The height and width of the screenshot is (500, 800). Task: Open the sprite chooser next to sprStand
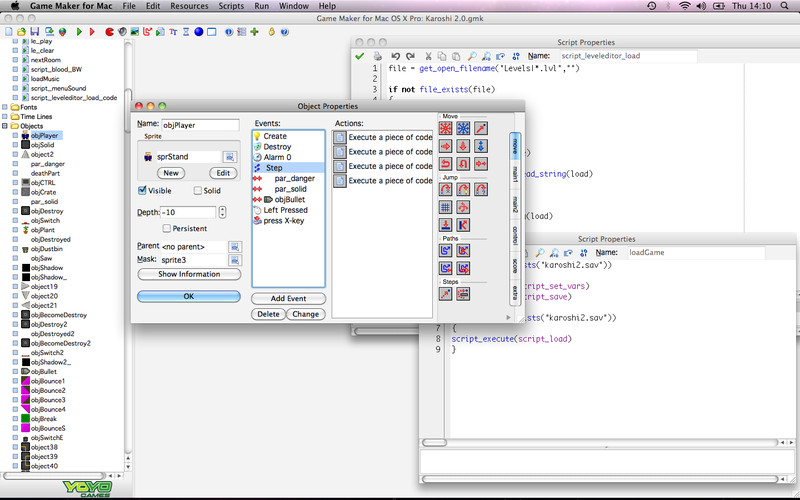click(230, 157)
